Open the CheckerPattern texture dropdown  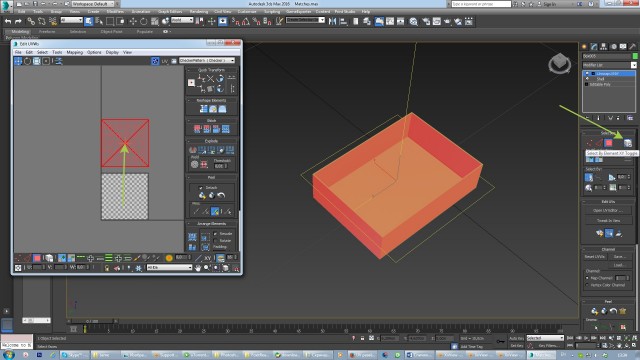pyautogui.click(x=207, y=60)
